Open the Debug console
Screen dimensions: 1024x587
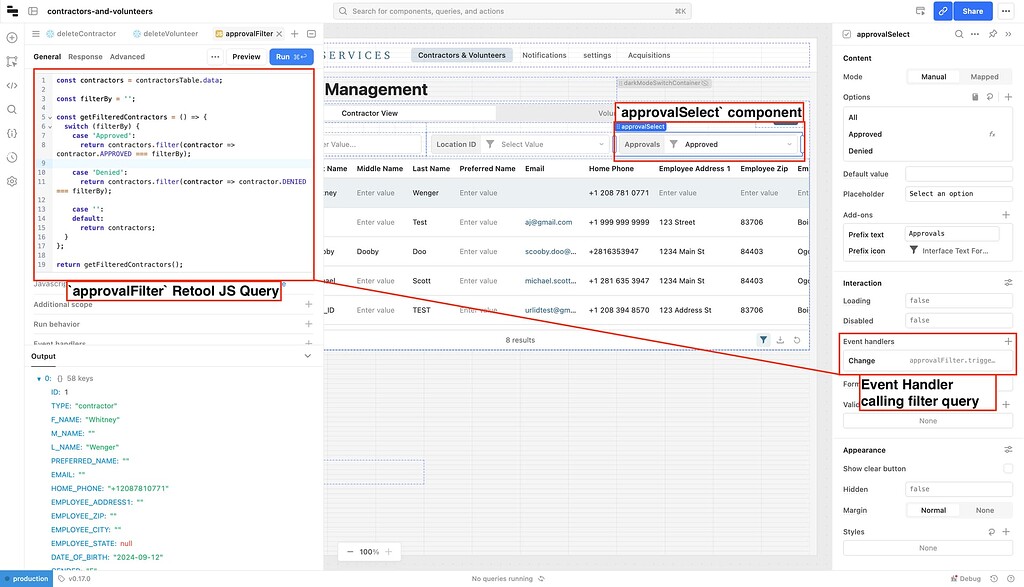click(x=966, y=579)
